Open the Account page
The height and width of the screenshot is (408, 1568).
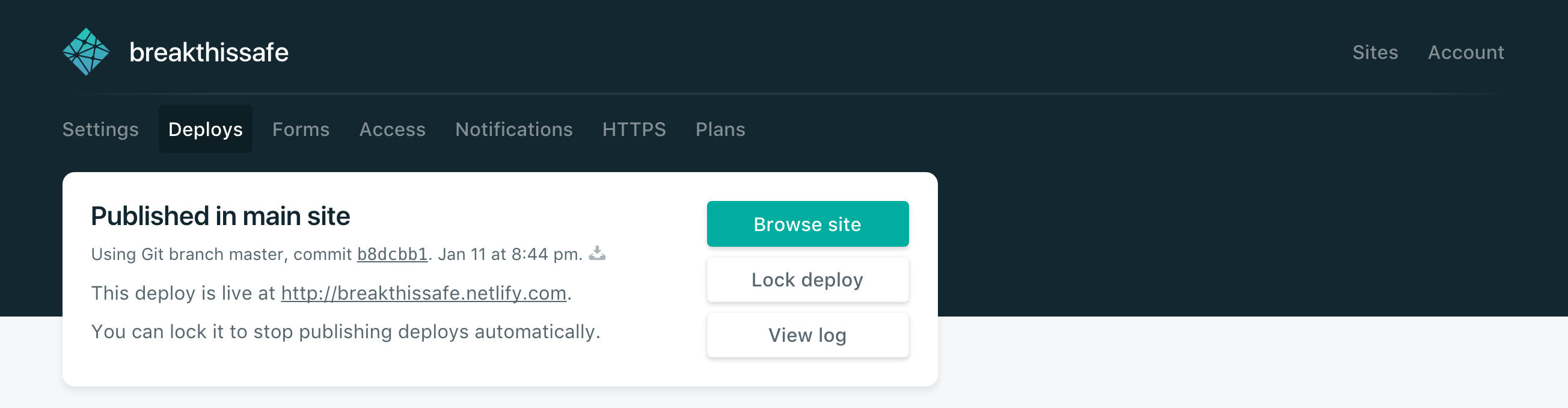[x=1466, y=52]
